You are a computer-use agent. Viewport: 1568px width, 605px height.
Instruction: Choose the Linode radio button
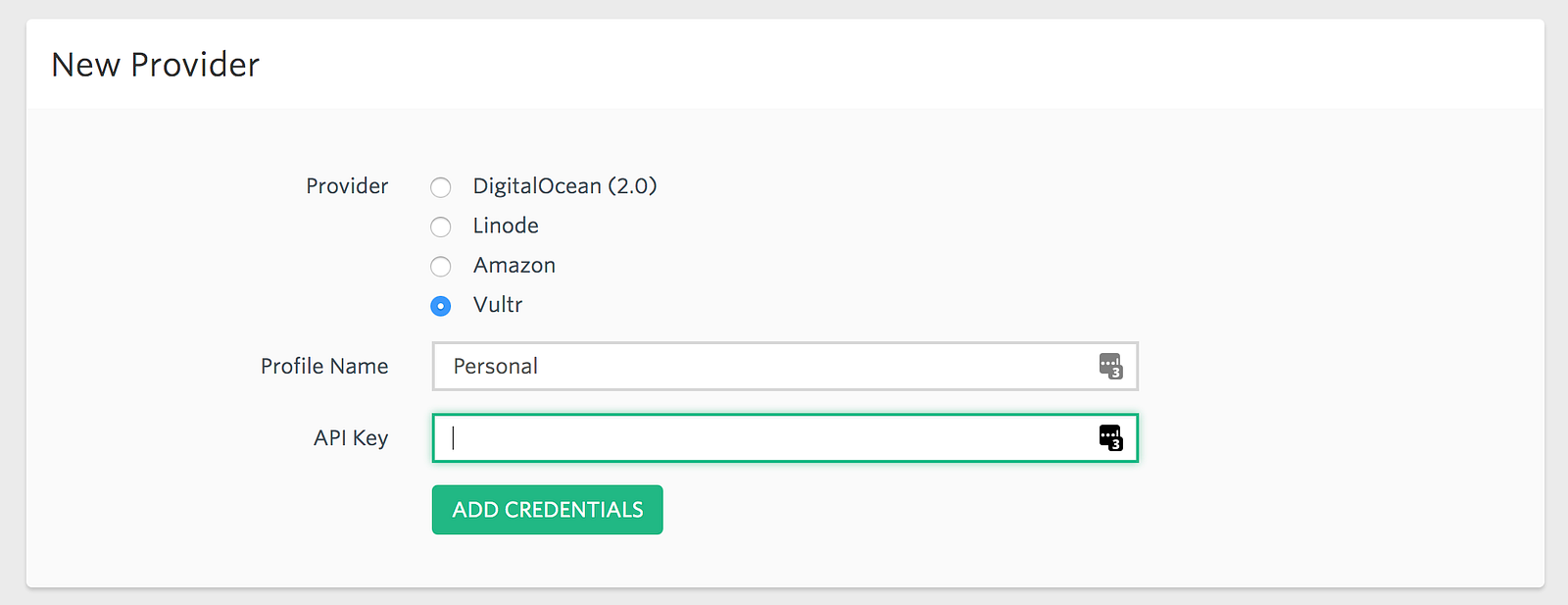click(441, 227)
